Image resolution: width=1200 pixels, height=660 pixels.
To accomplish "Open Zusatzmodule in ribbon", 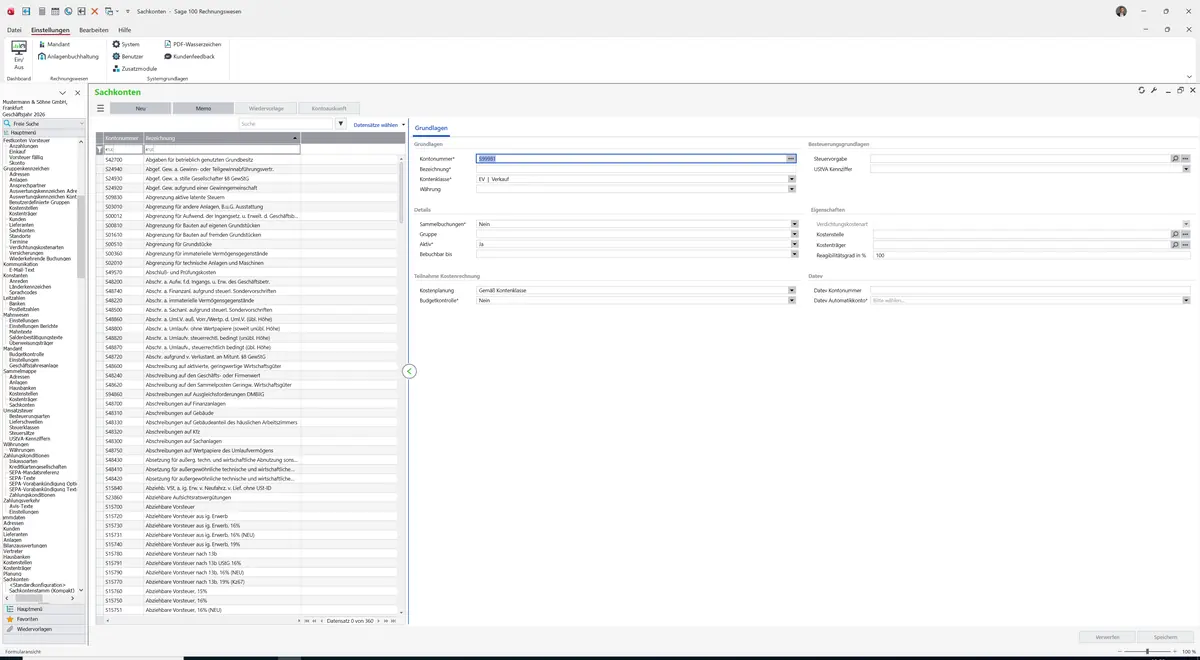I will pos(134,68).
